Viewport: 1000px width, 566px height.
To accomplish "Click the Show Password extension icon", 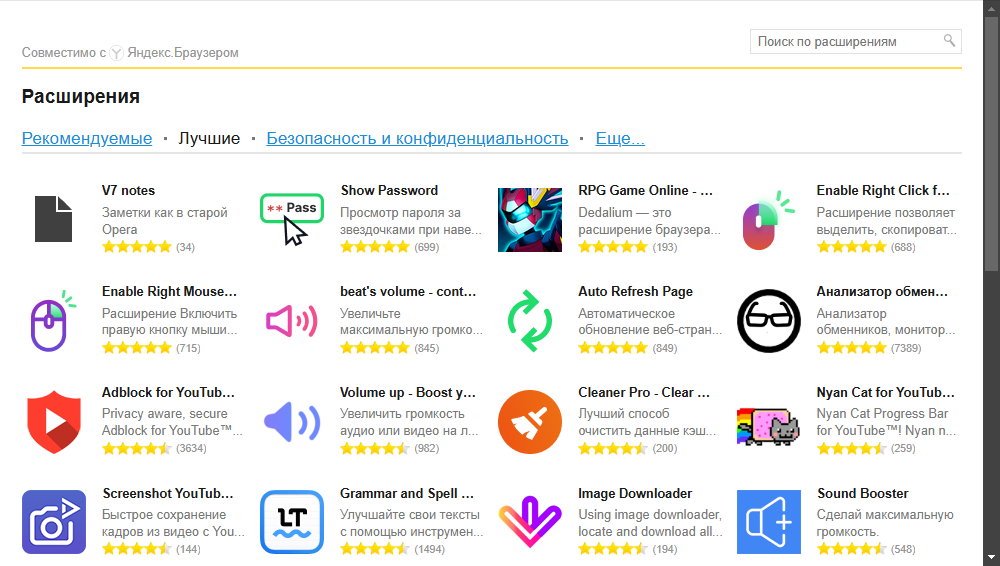I will click(x=292, y=220).
